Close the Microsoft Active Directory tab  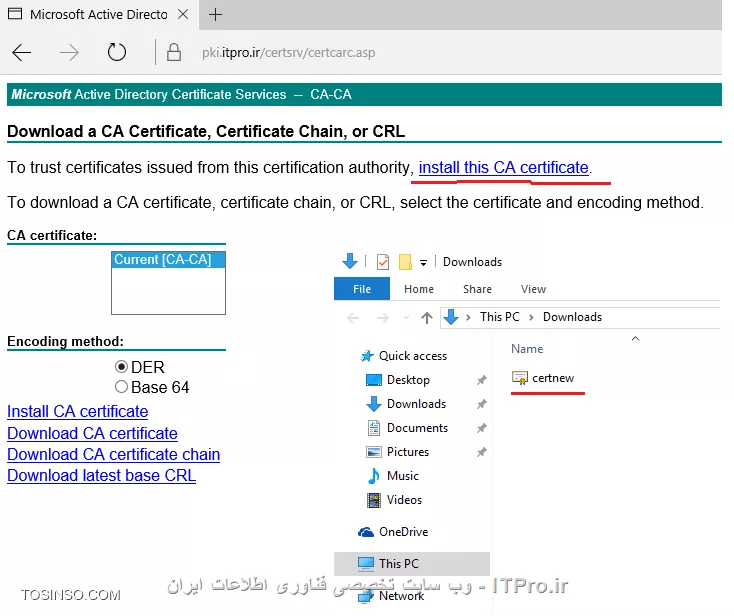[183, 15]
